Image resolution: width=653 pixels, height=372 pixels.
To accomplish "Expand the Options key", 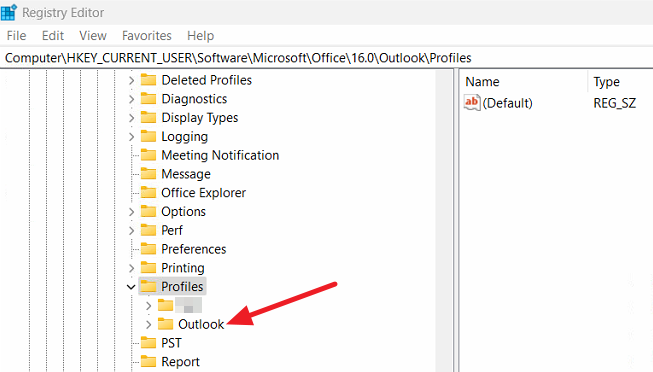I will click(x=131, y=212).
